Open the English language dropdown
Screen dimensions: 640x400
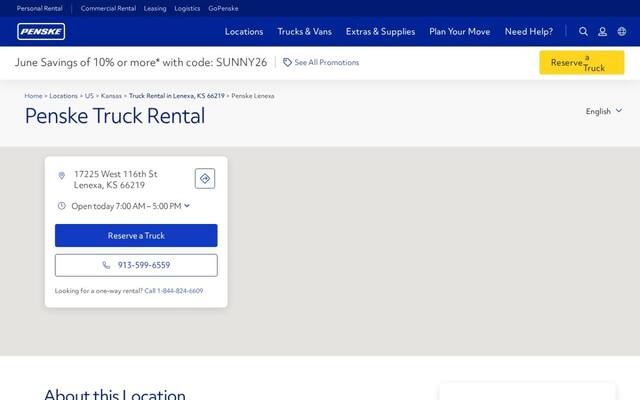[x=604, y=111]
